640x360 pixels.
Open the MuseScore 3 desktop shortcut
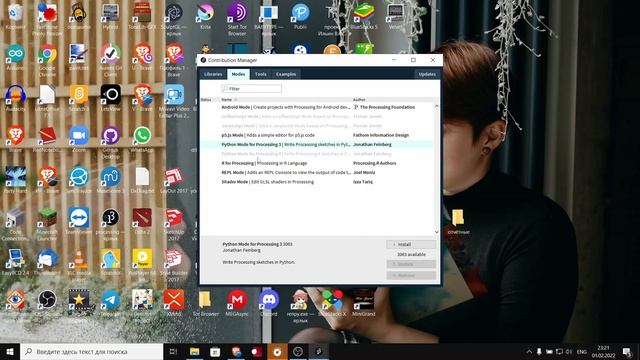coord(111,180)
